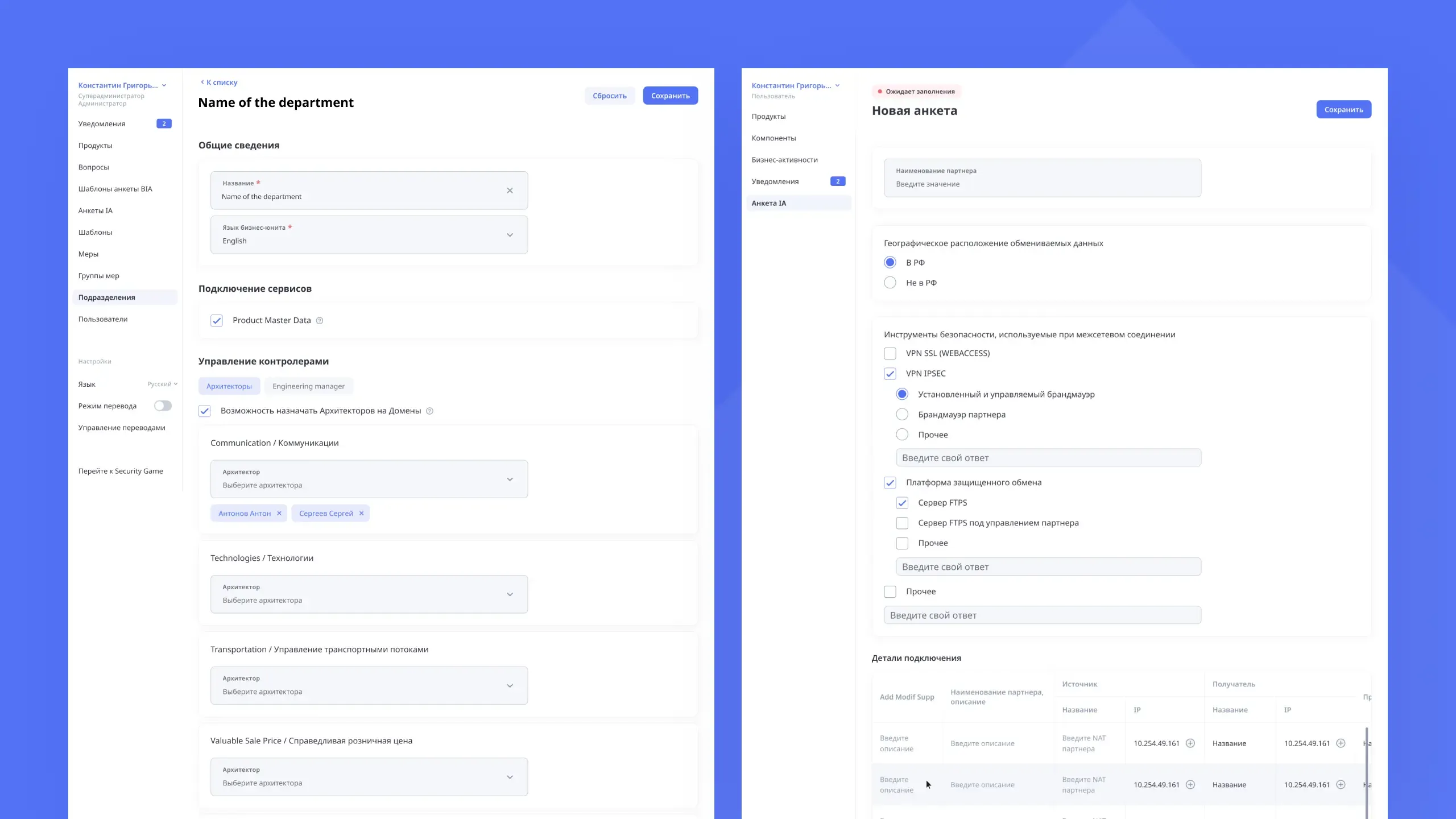Remove the Сергеев Сергей tag
Viewport: 1456px width, 819px height.
tap(361, 513)
